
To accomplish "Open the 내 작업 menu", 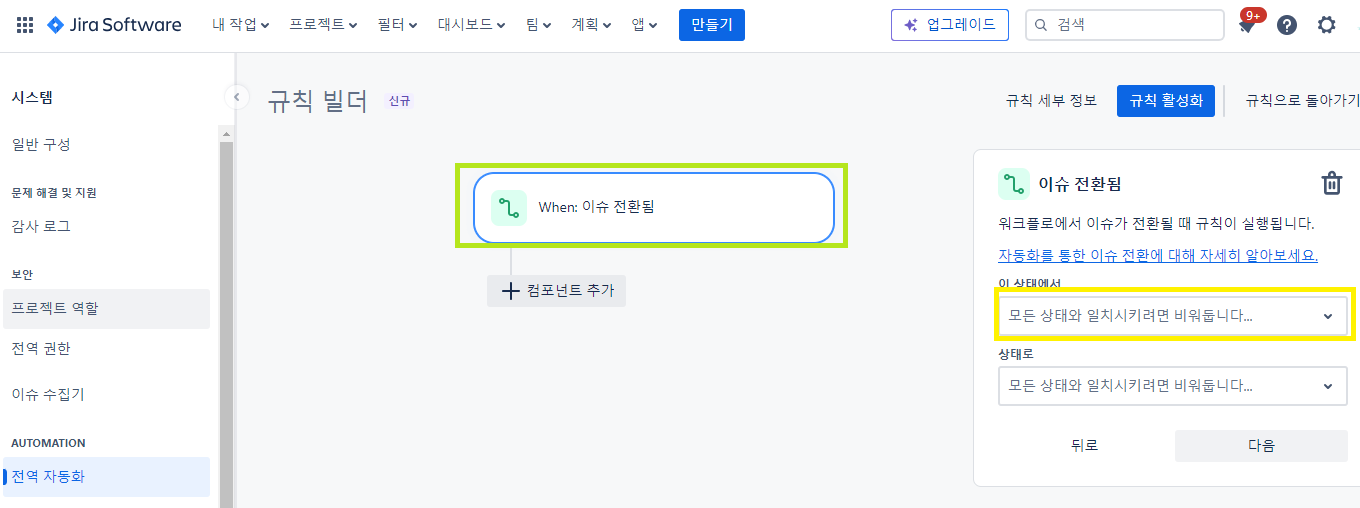I will point(241,25).
